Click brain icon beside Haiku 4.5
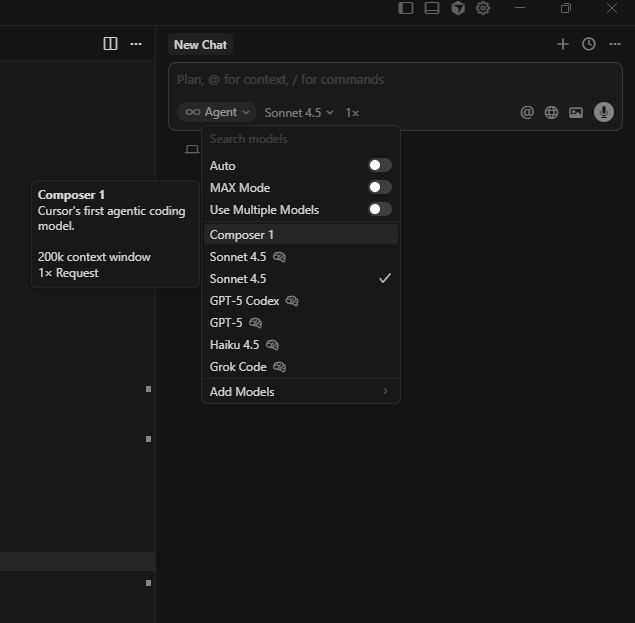Viewport: 635px width, 623px height. point(272,345)
